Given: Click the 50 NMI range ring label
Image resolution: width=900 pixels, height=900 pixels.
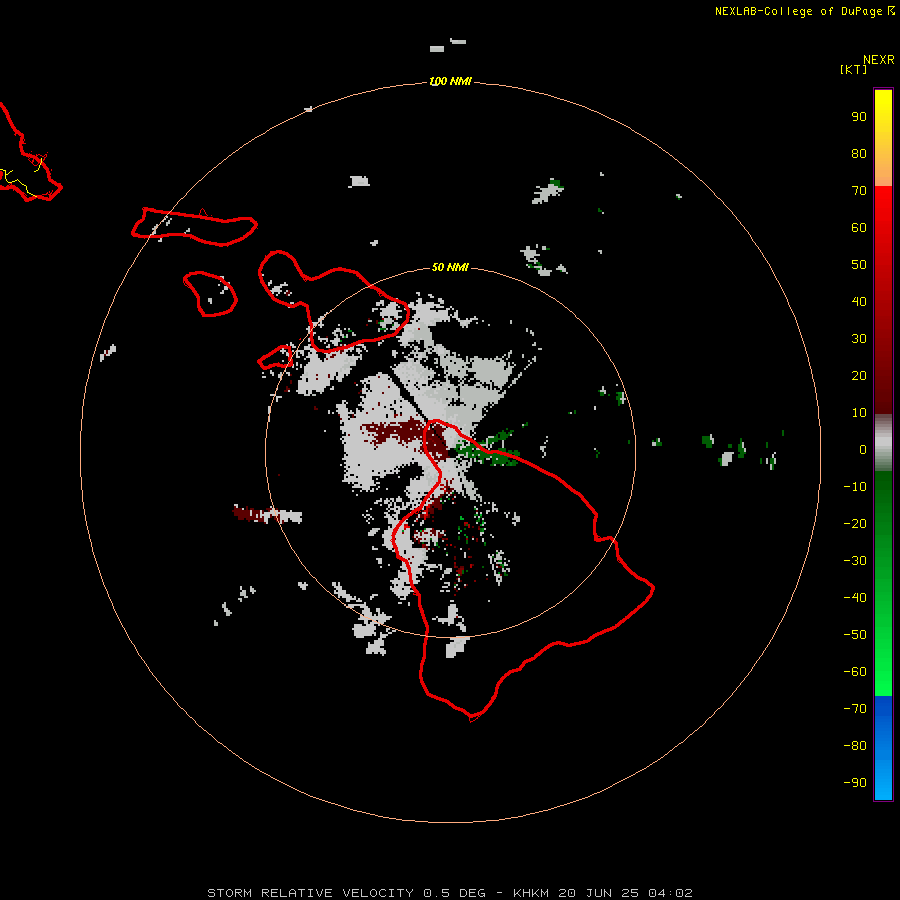Looking at the screenshot, I should point(450,267).
